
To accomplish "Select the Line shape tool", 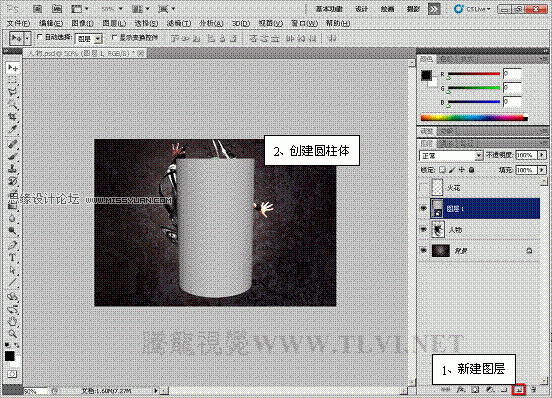I will pos(13,282).
